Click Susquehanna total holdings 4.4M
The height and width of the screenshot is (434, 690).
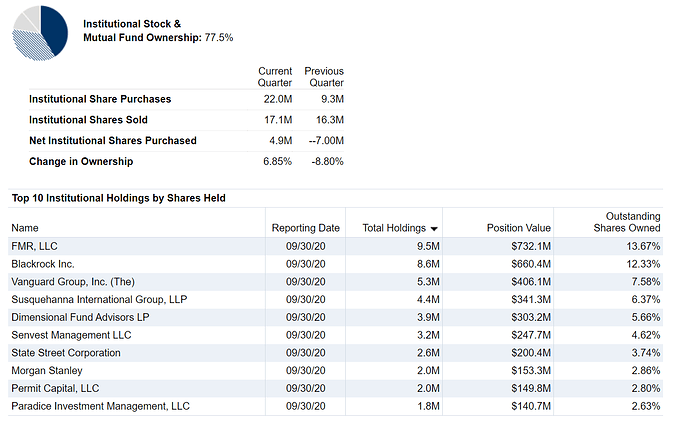(428, 299)
